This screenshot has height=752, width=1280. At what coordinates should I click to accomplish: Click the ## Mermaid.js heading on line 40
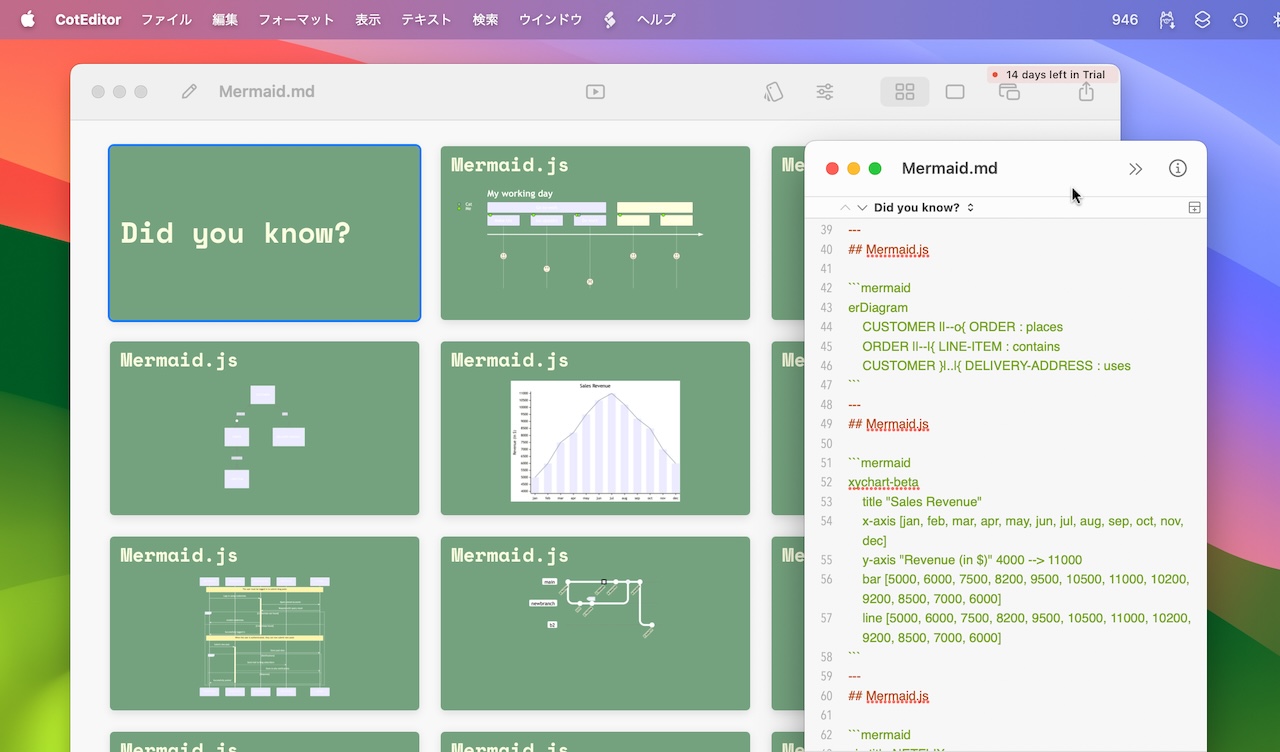[888, 249]
